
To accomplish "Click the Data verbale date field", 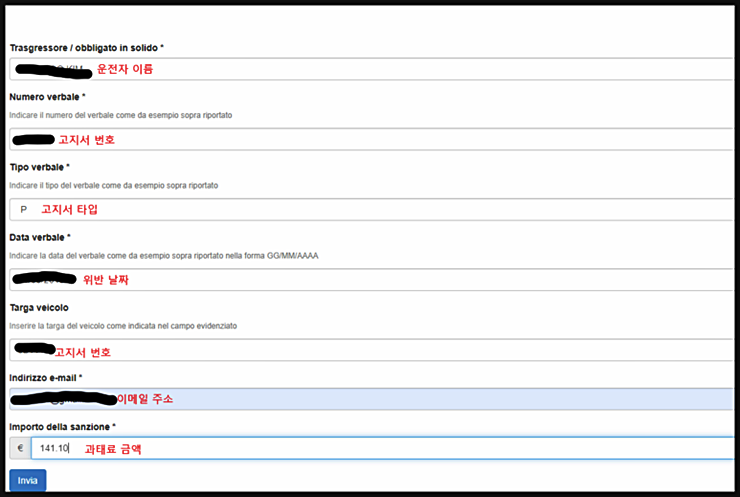I will [372, 279].
